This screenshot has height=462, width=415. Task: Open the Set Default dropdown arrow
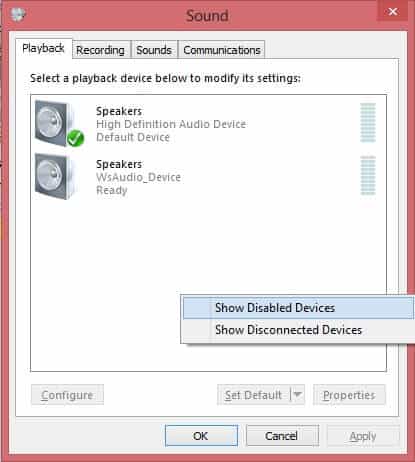[x=298, y=395]
